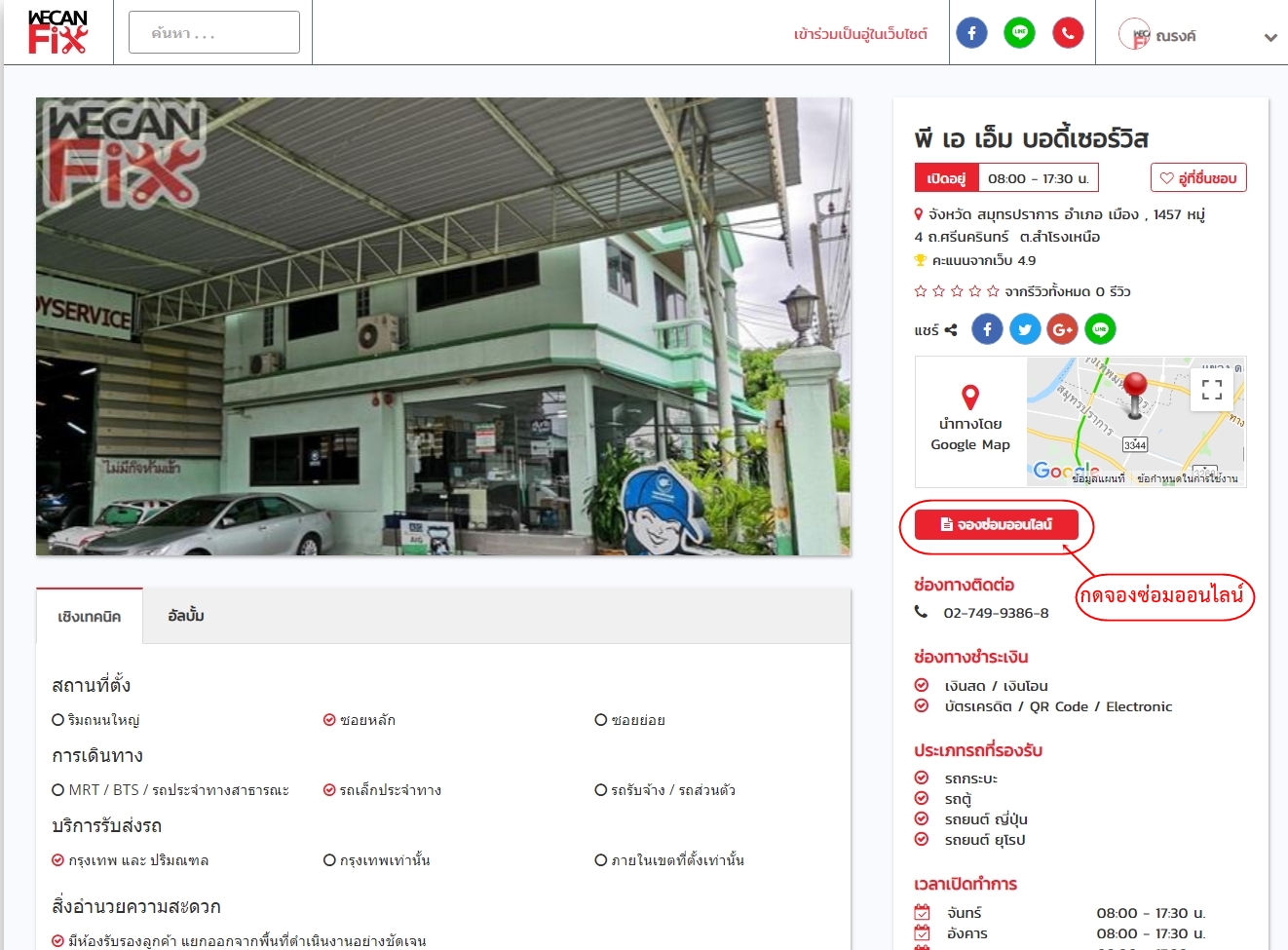Screen dimensions: 1288x950
Task: Expand the user account dropdown arrow
Action: 1270,37
